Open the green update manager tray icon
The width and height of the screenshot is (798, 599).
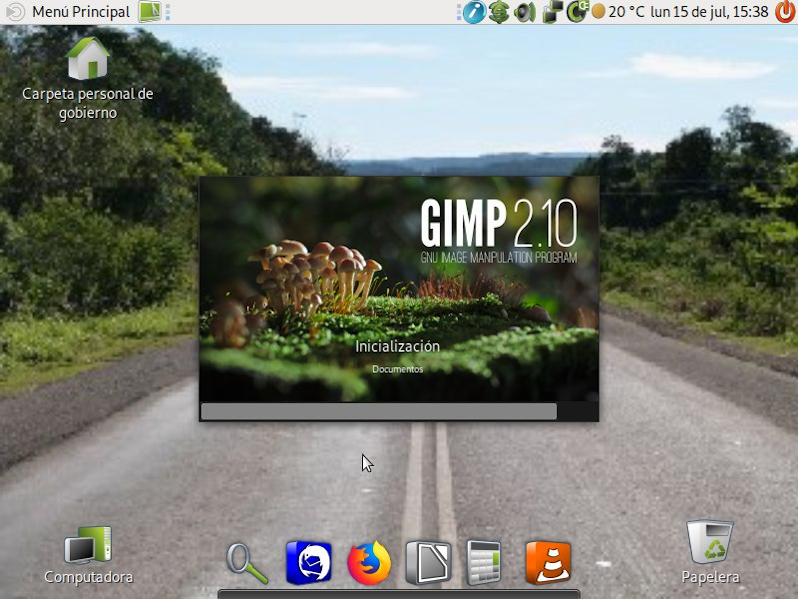click(x=499, y=12)
